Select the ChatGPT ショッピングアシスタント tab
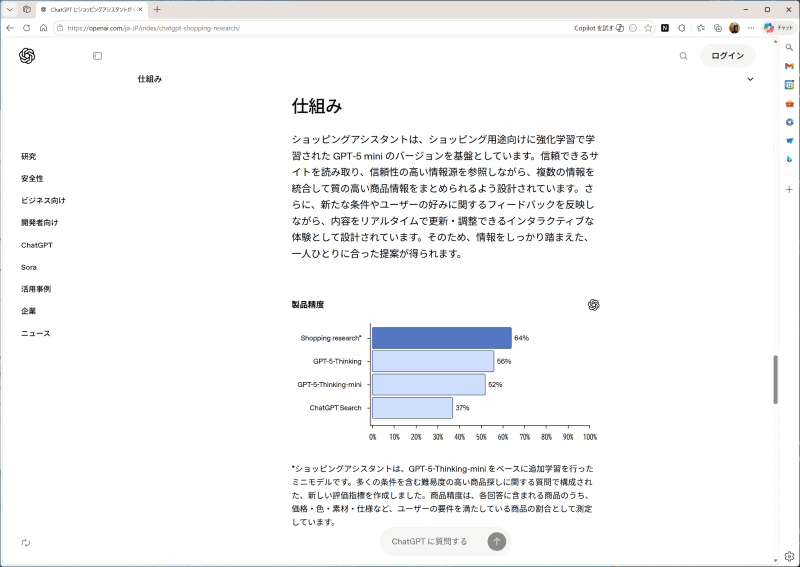The width and height of the screenshot is (800, 567). click(x=92, y=10)
